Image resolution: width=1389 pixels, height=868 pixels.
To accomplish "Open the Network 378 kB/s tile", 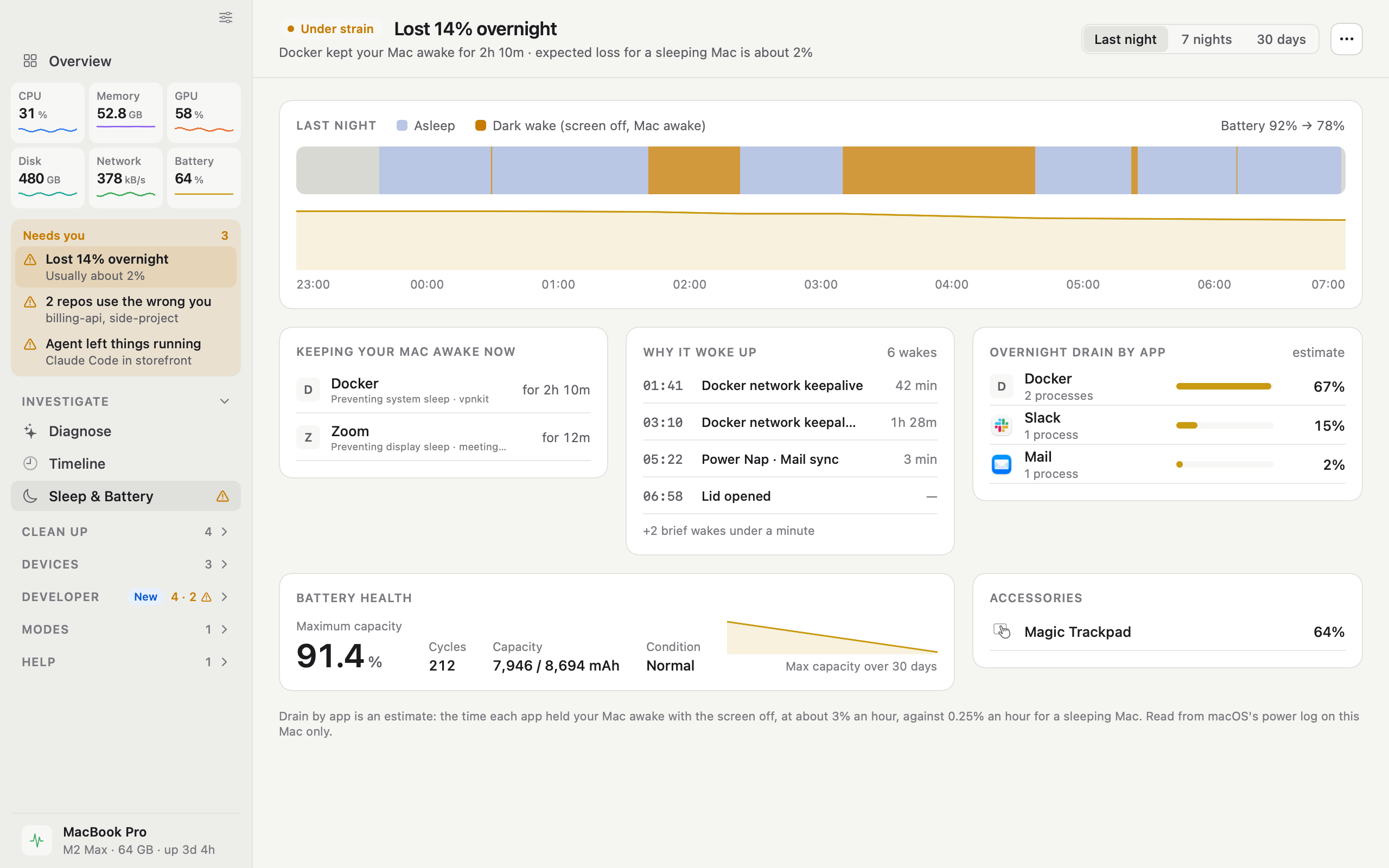I will [126, 177].
